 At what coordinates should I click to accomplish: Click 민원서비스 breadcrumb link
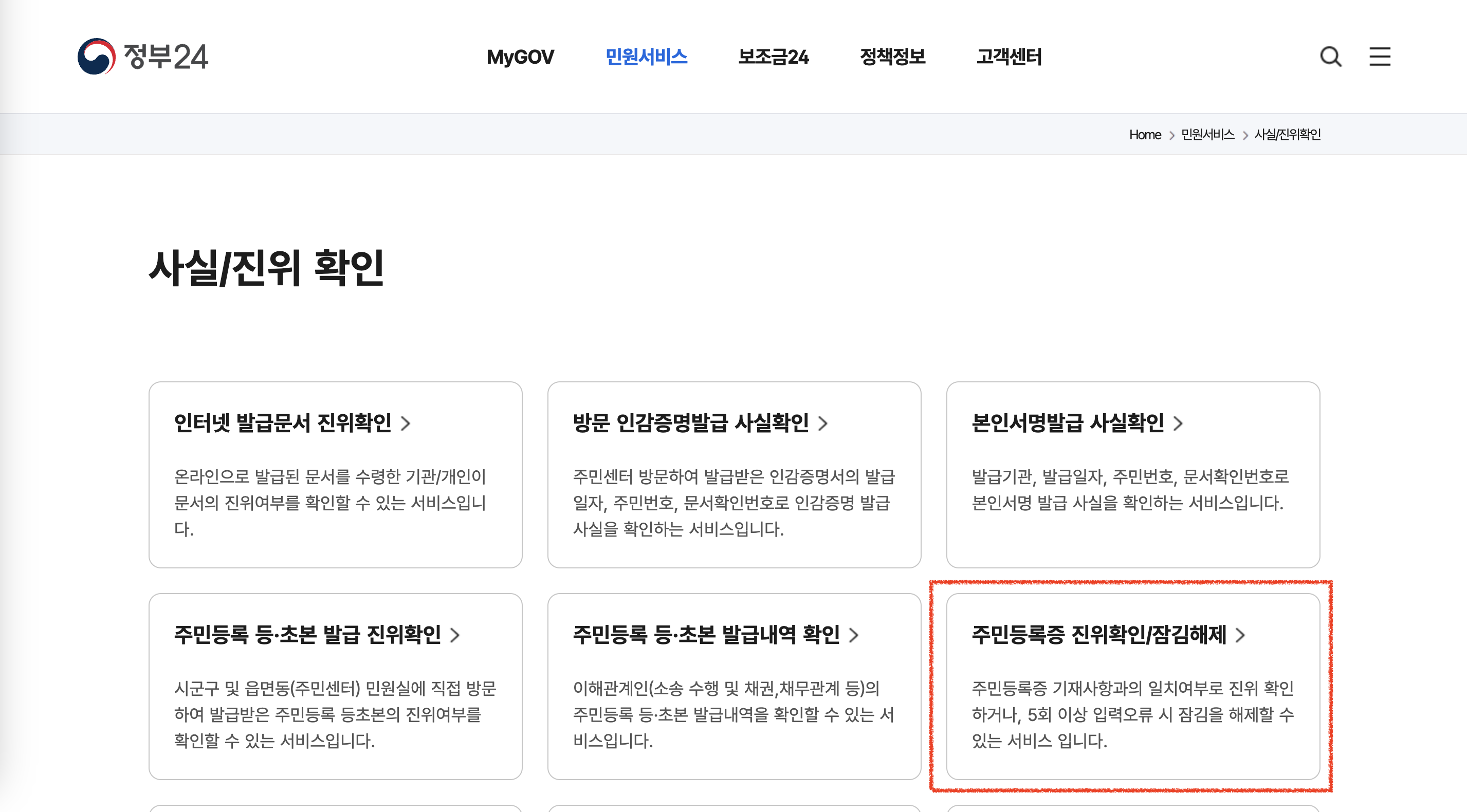[x=1207, y=134]
